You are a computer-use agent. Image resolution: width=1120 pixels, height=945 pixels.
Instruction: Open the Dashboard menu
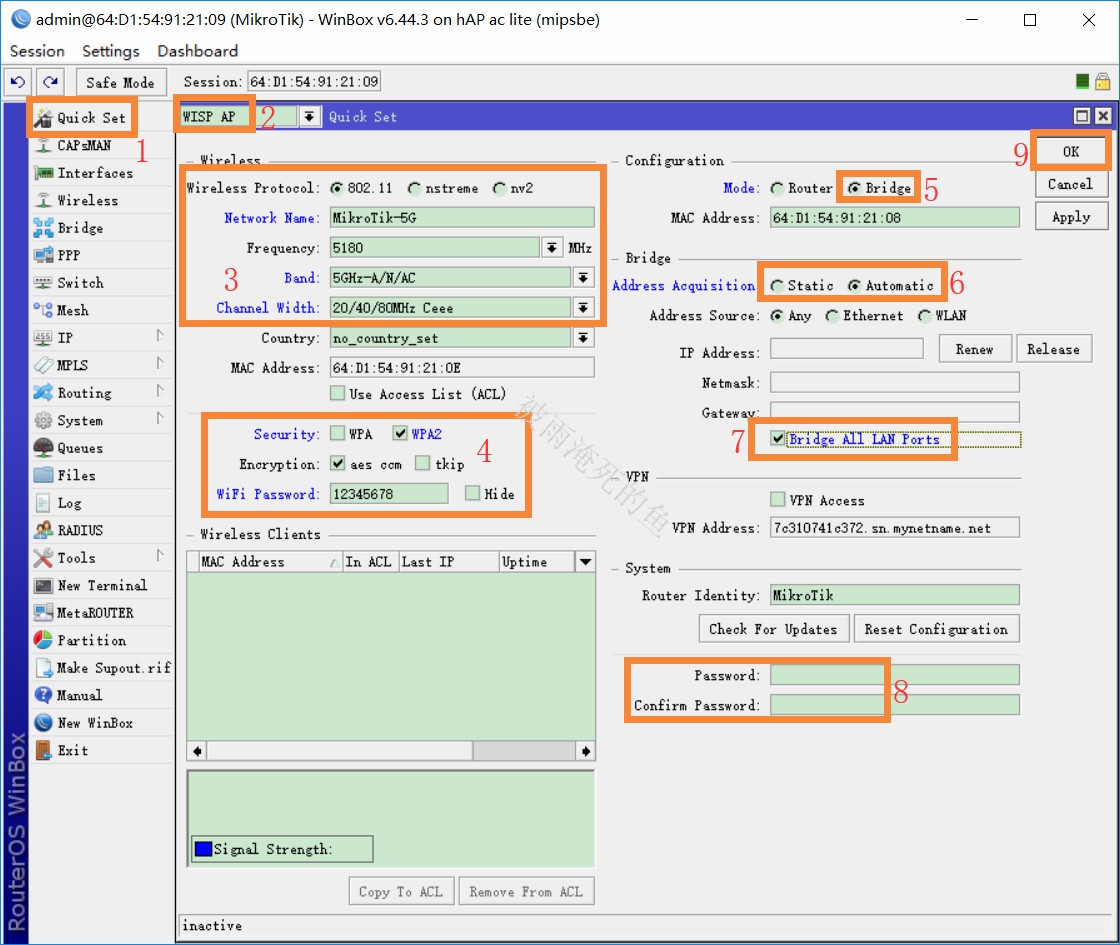point(197,51)
